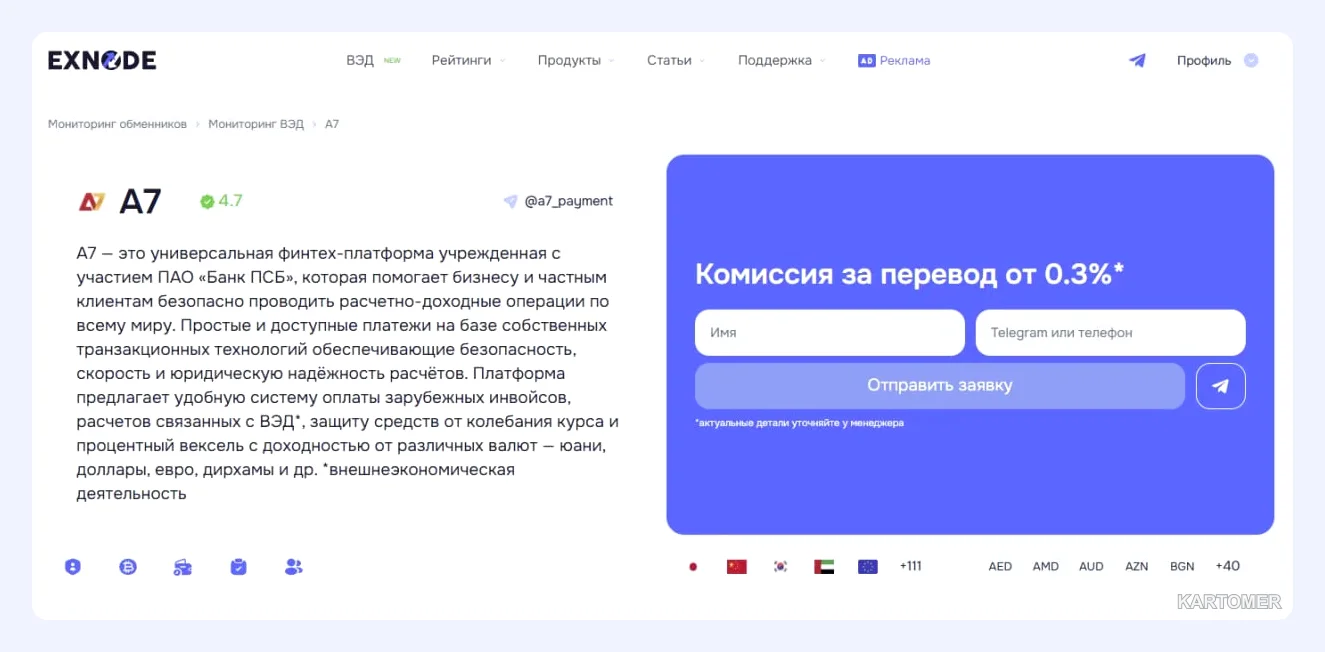Click the clipboard checkmark icon

point(238,567)
